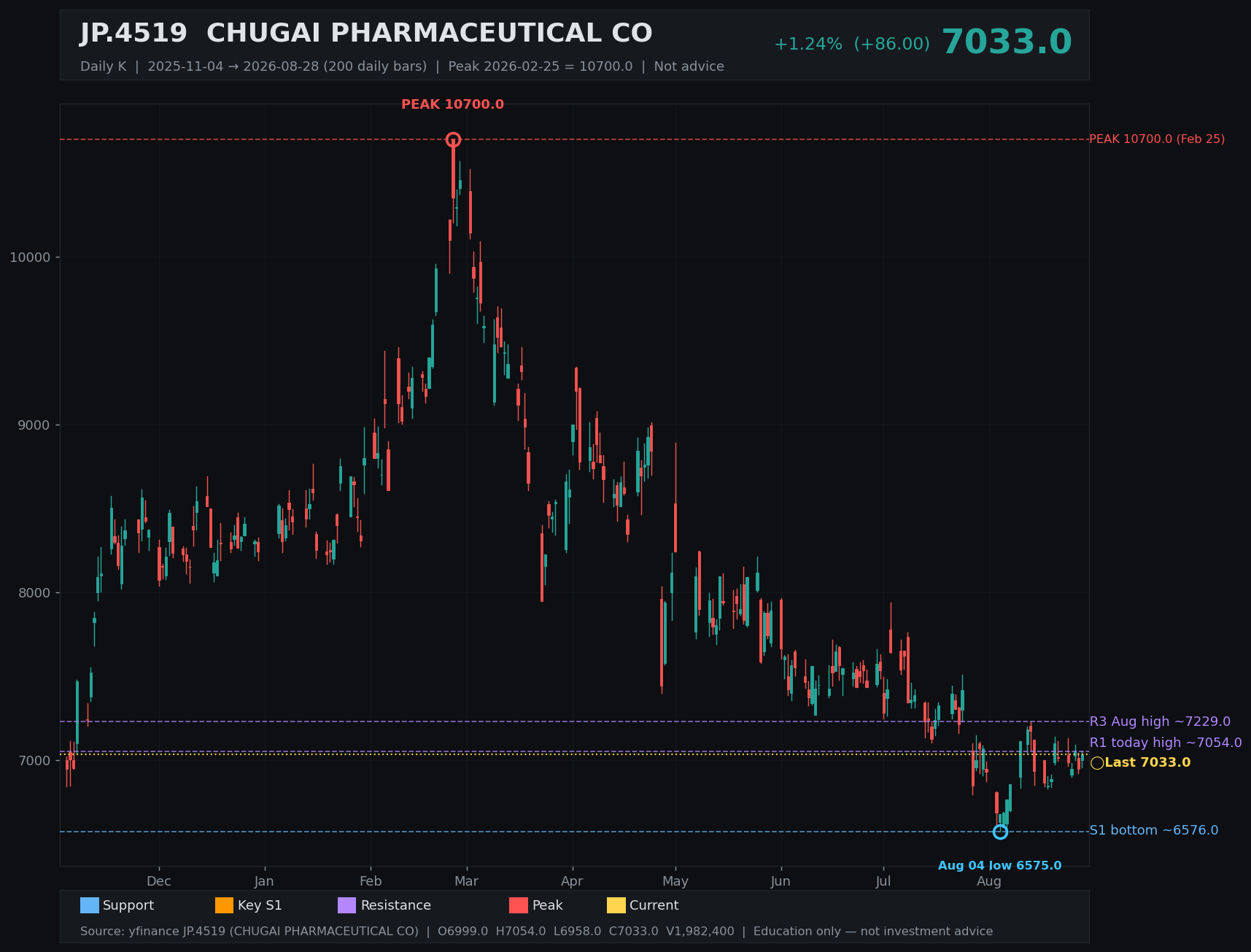Click the 'Key S1' legend label

click(x=260, y=905)
